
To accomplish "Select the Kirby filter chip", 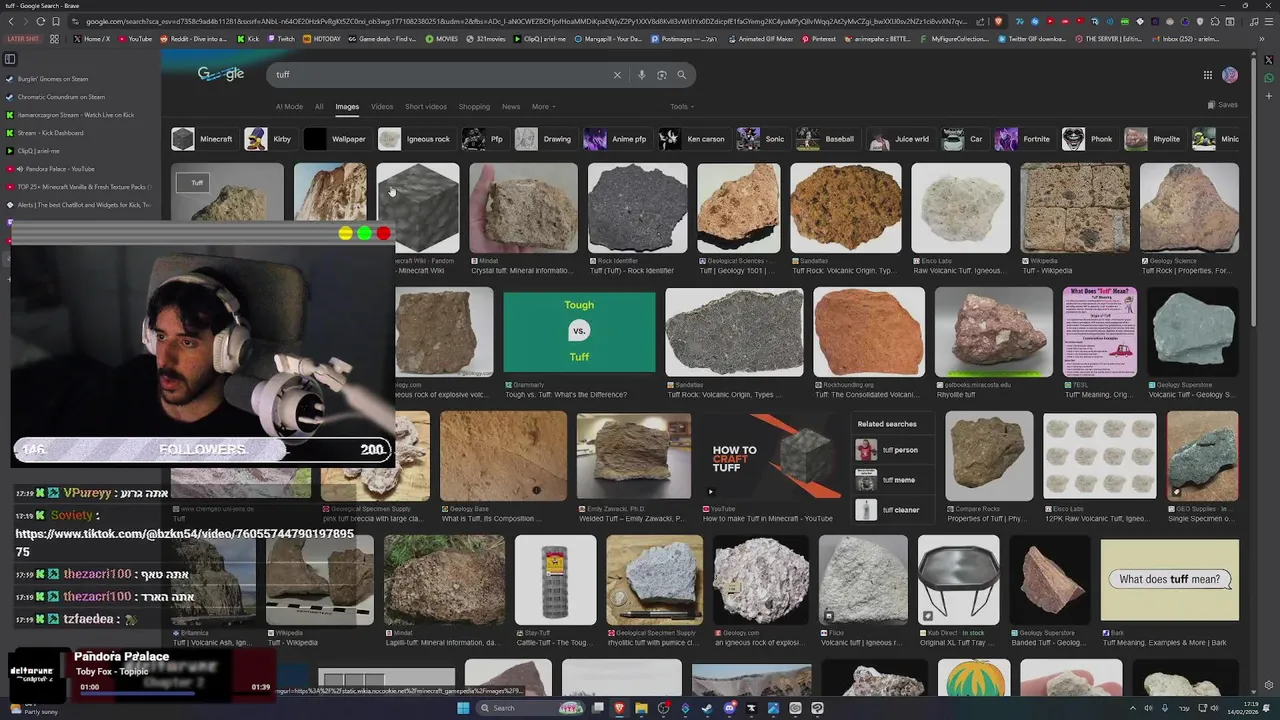I will (x=269, y=139).
